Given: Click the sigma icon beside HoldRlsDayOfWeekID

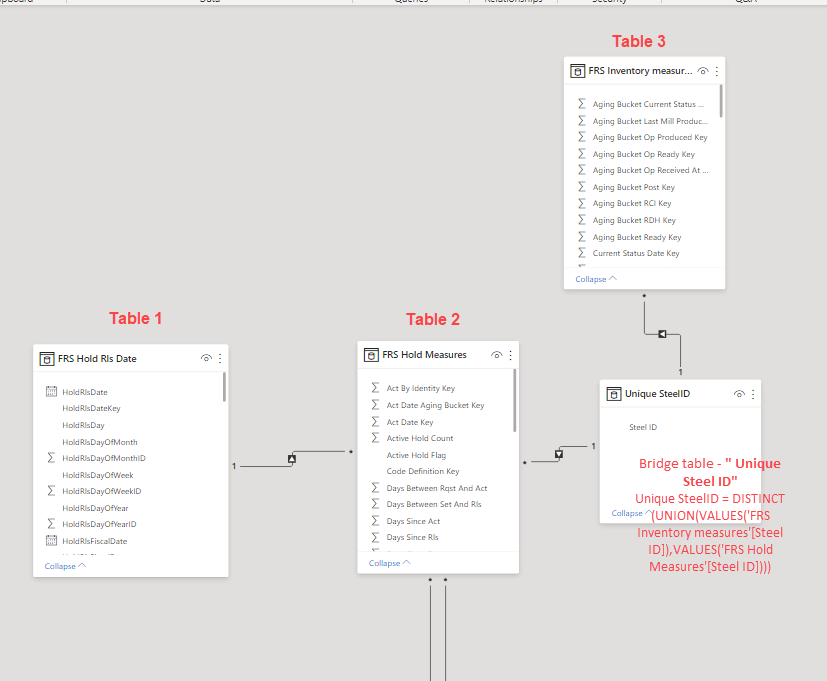Looking at the screenshot, I should click(x=51, y=491).
